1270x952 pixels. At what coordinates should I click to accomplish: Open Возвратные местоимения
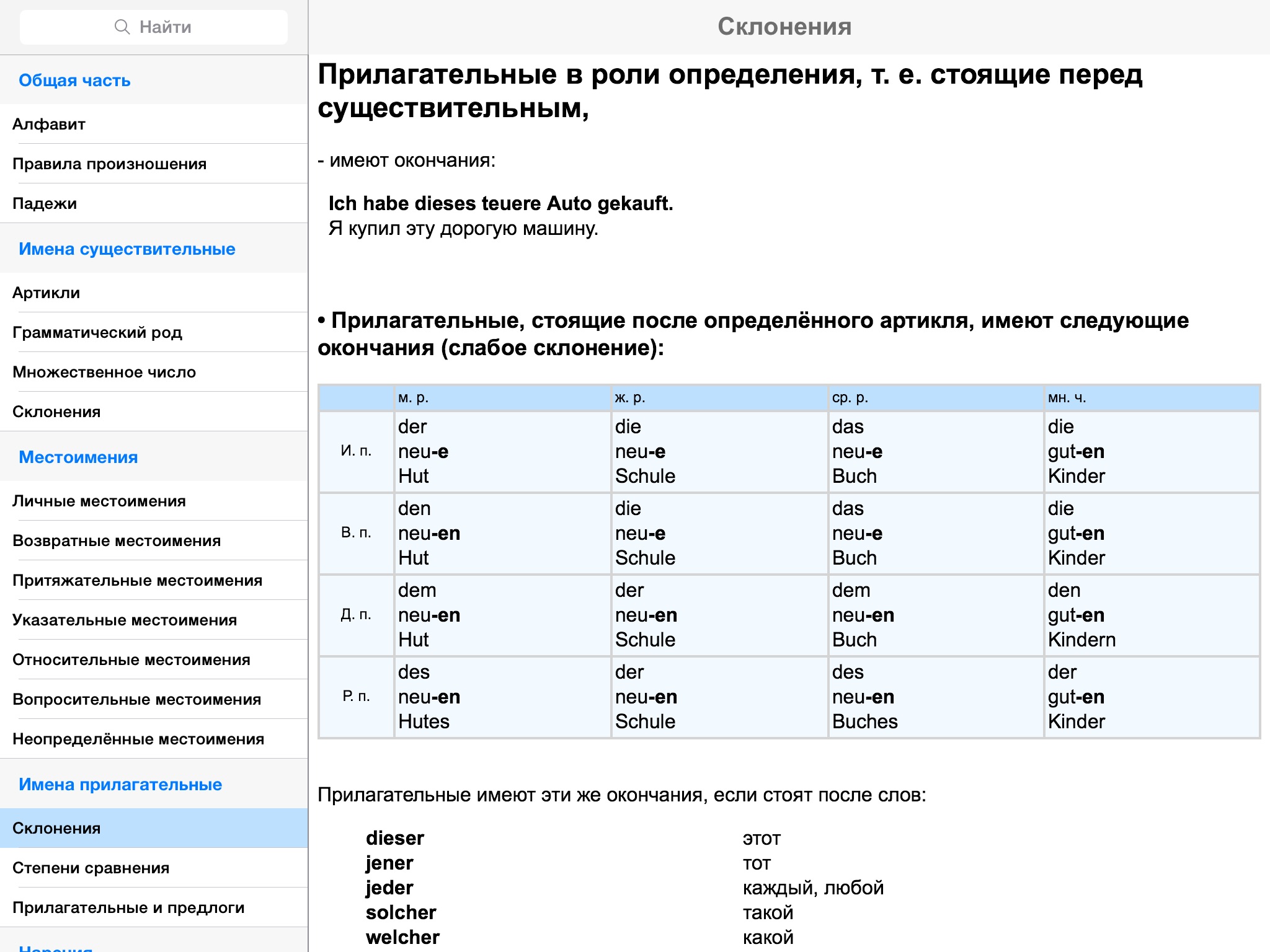154,540
